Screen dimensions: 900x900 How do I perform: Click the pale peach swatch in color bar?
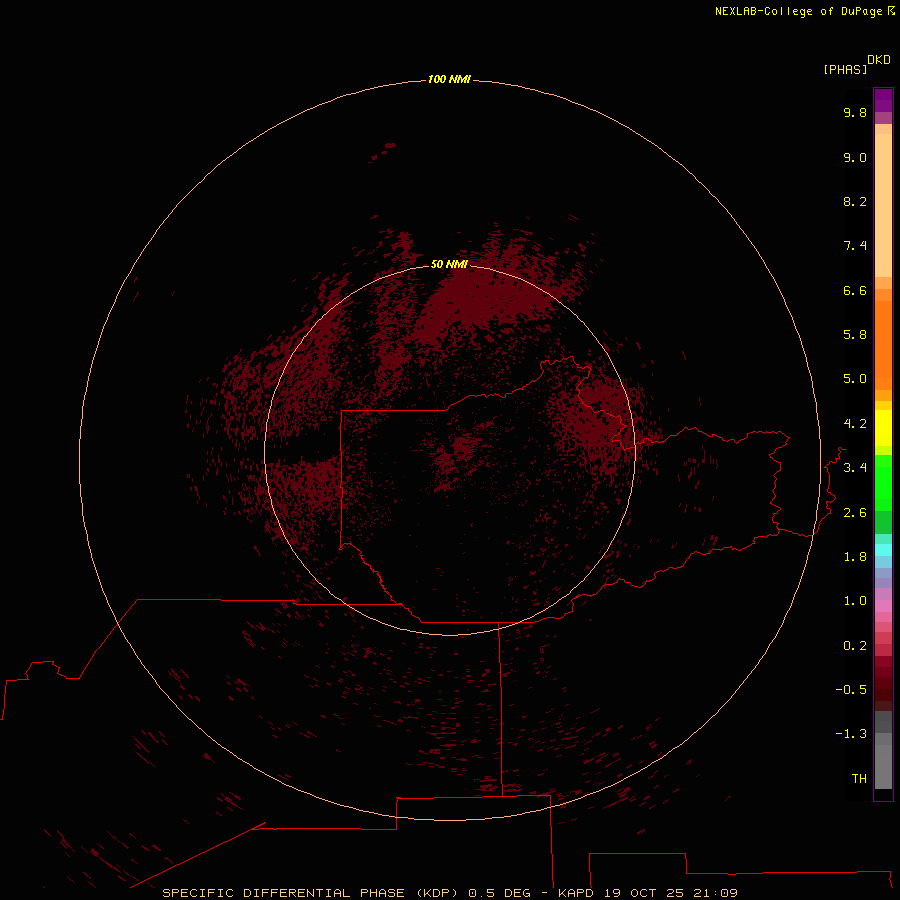pyautogui.click(x=883, y=205)
